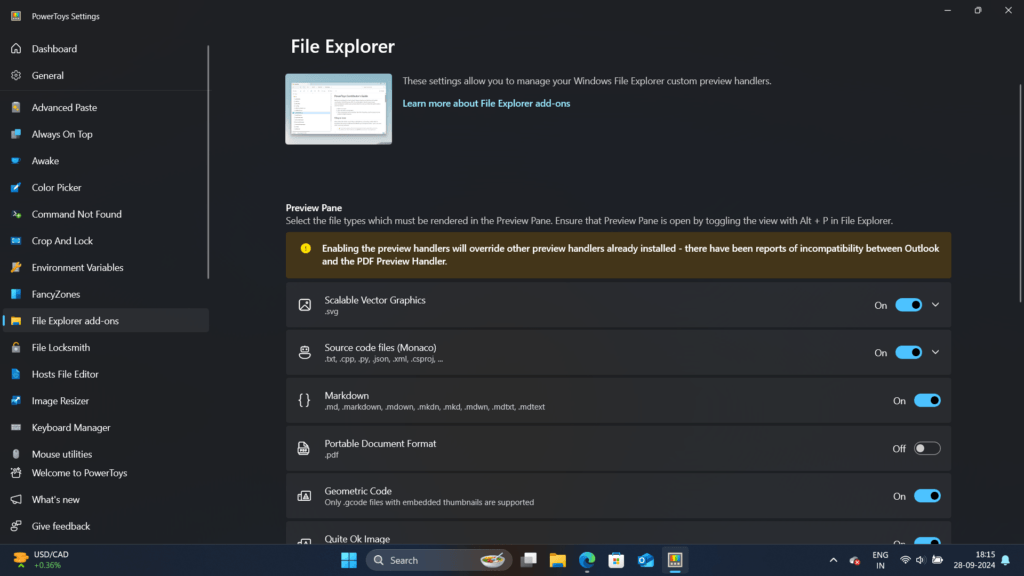Click the Awake coffee cup icon

pos(16,161)
